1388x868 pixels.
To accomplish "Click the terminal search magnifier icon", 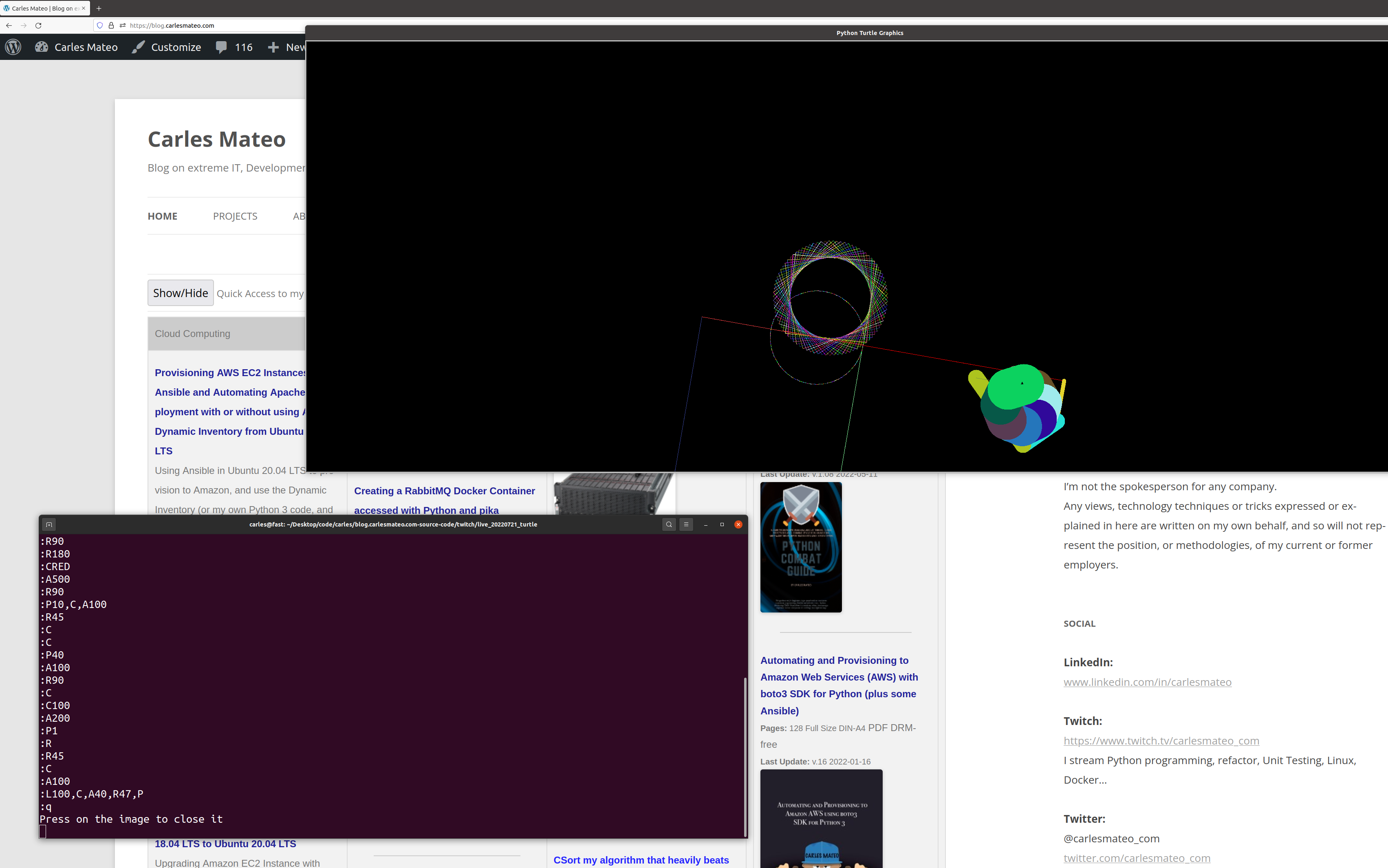I will (669, 524).
